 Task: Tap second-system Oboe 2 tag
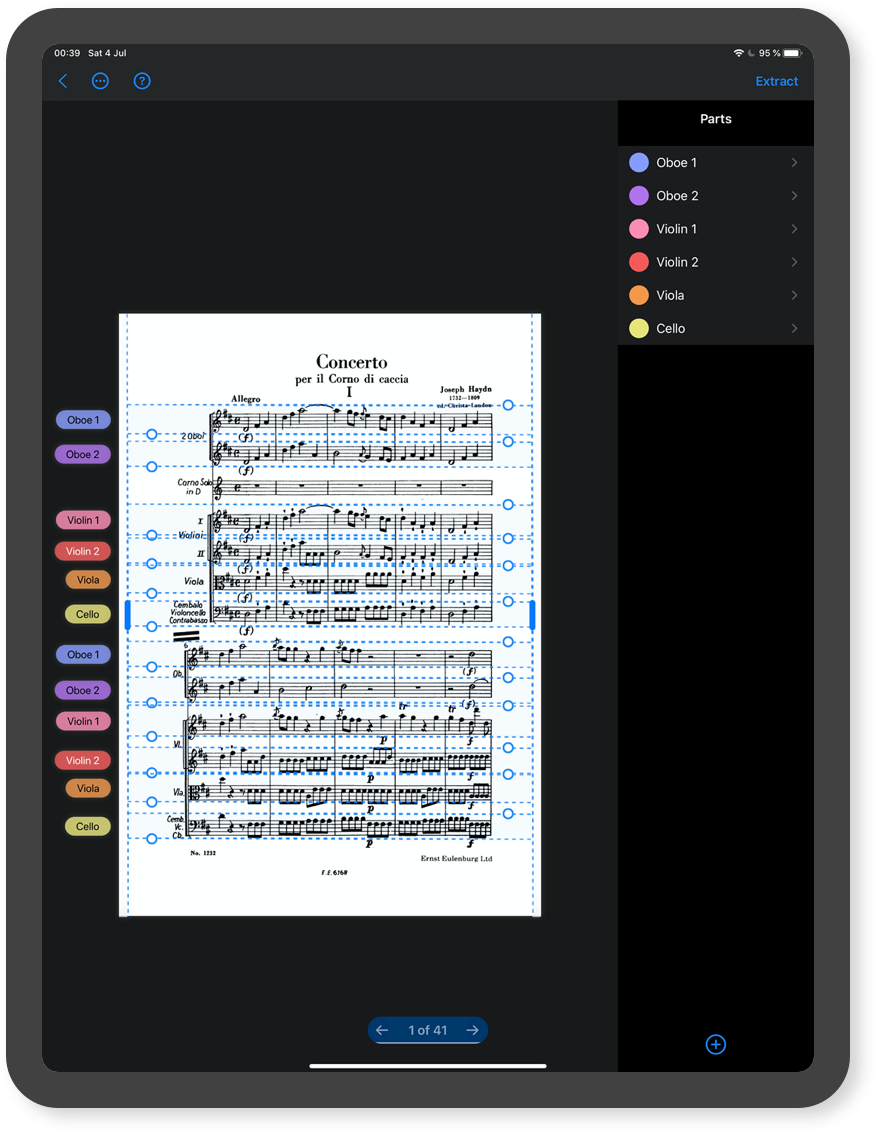click(83, 691)
